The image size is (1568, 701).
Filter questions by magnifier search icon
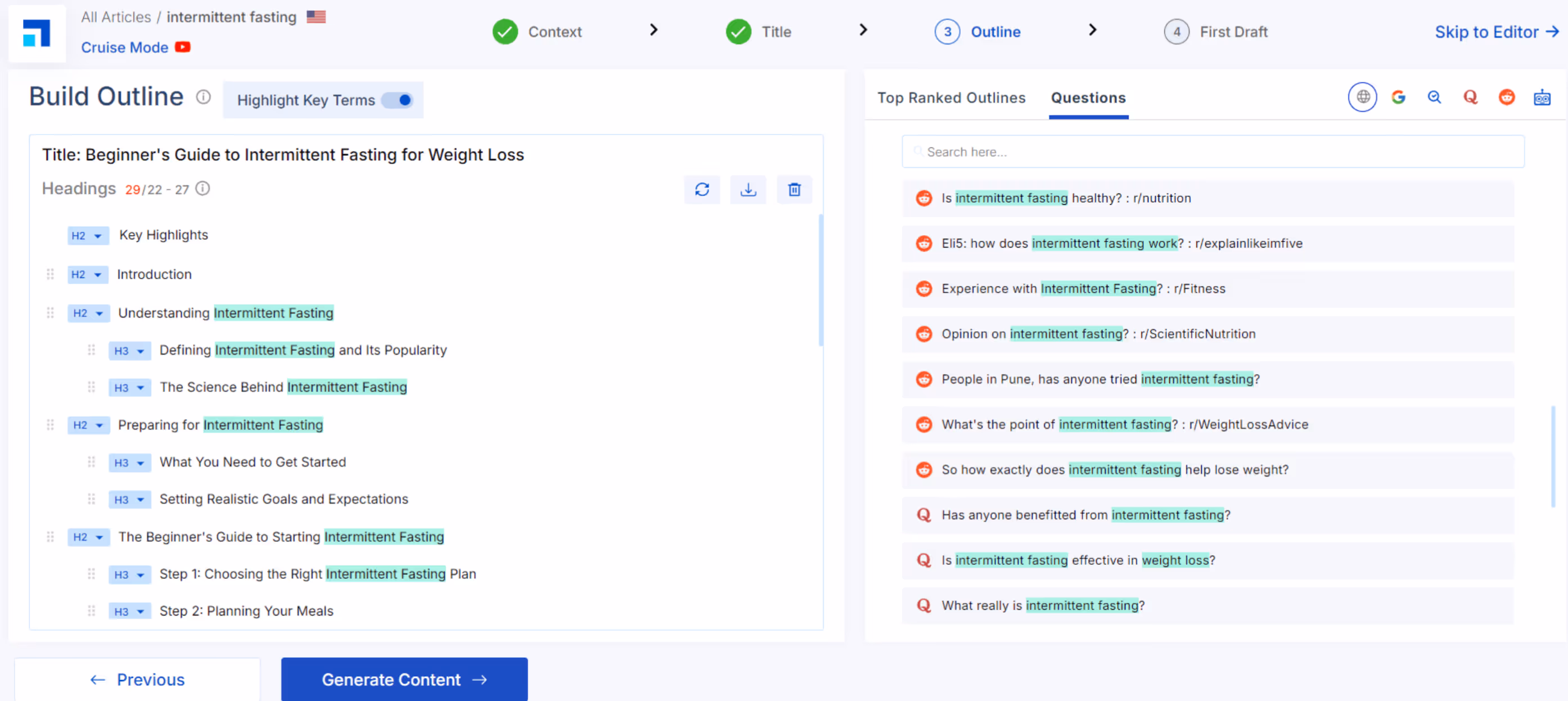(x=1434, y=97)
